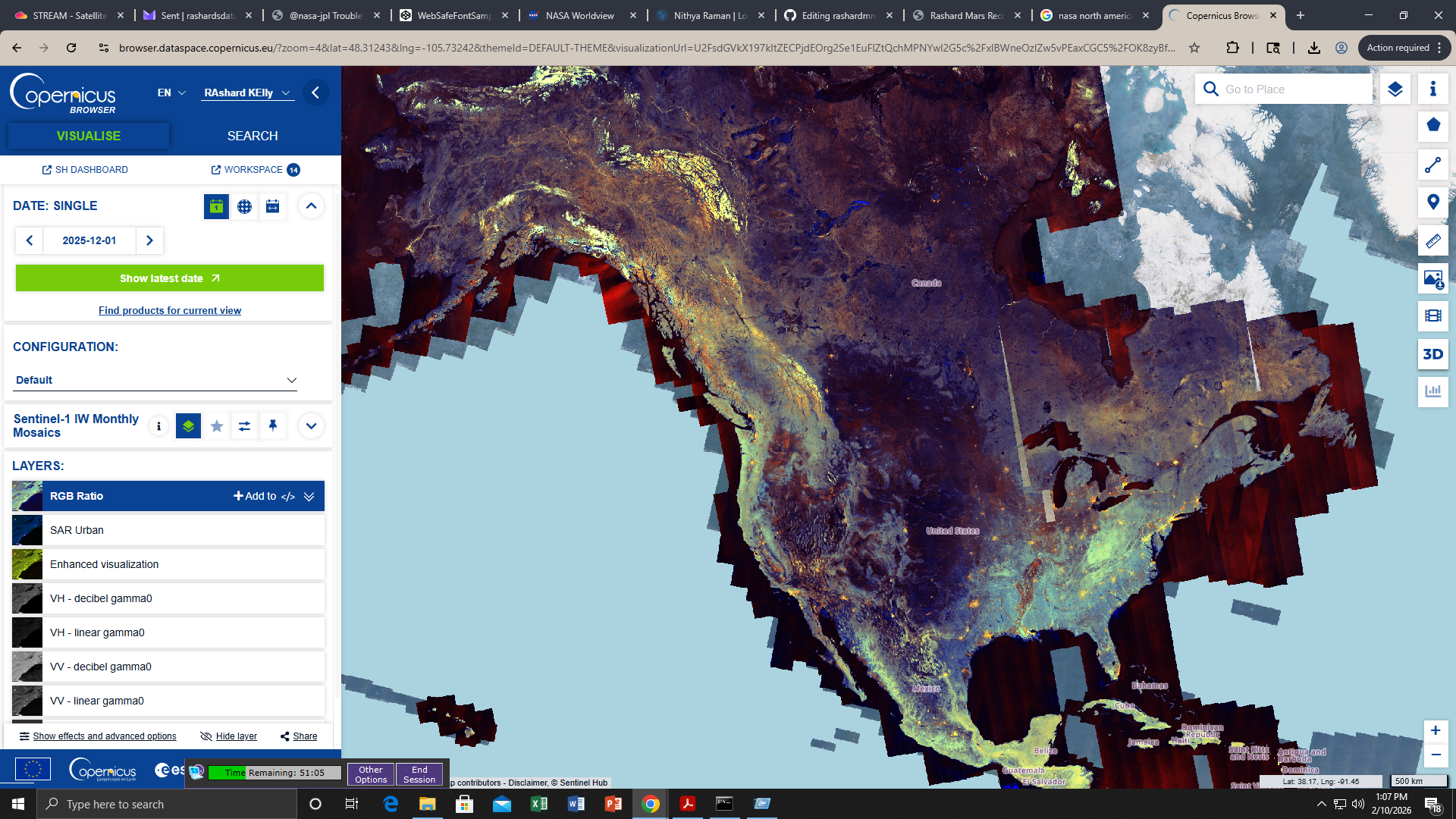Switch to mosaic date mode globe icon
The height and width of the screenshot is (819, 1456).
coord(244,206)
